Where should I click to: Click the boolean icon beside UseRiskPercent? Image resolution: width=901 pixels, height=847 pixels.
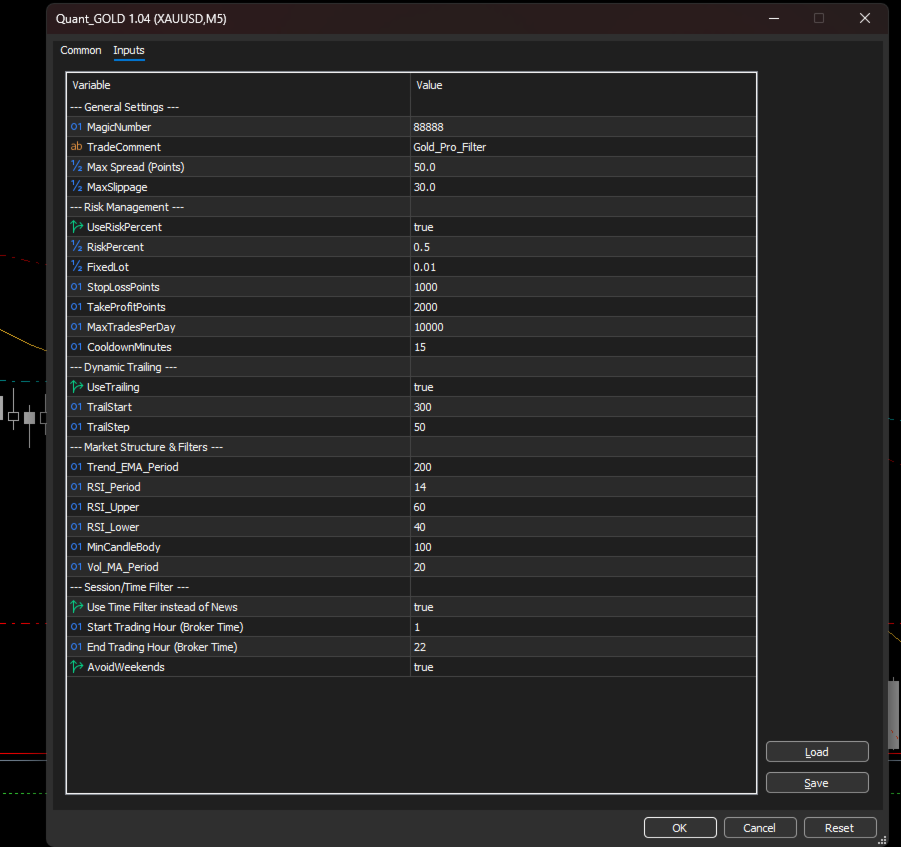click(x=76, y=227)
